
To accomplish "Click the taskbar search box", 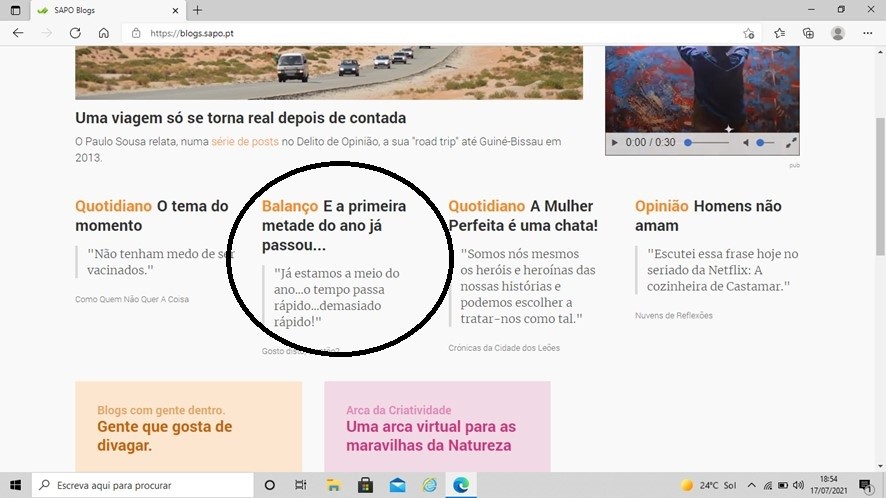I will point(142,485).
